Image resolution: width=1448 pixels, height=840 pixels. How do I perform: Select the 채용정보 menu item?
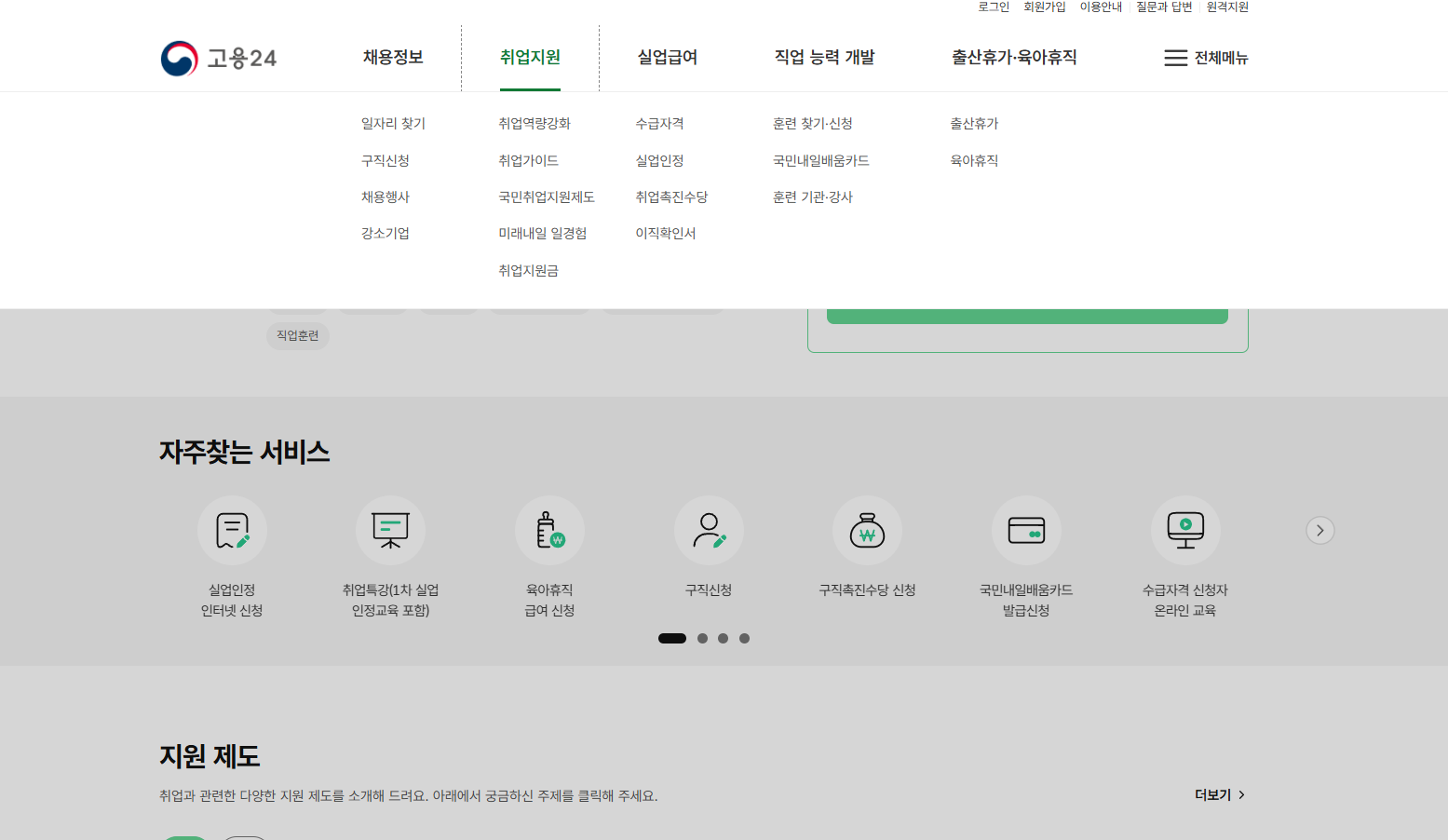point(392,57)
